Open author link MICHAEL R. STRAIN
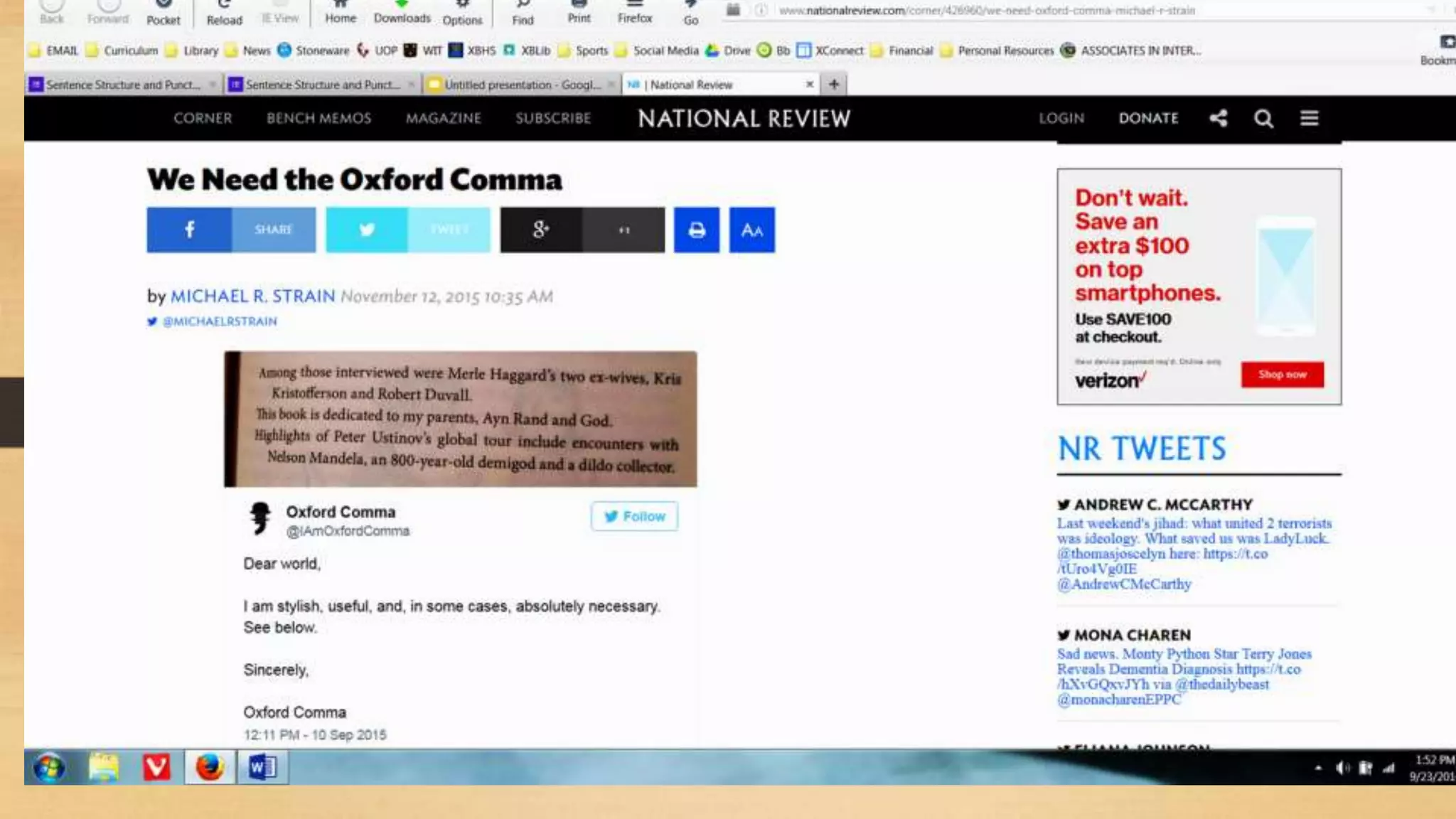 [x=252, y=296]
